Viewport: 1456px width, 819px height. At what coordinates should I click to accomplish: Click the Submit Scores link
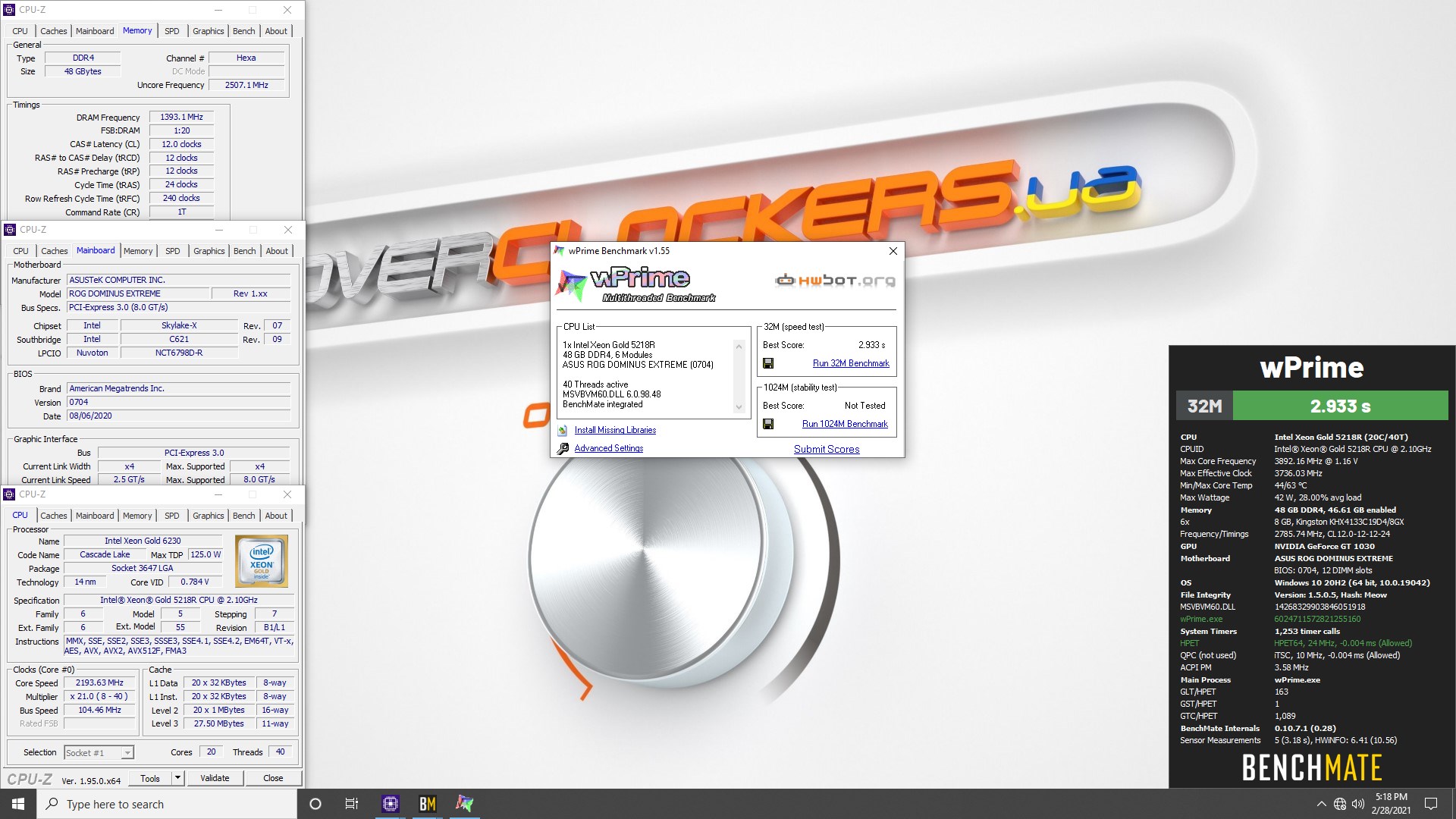[x=827, y=449]
